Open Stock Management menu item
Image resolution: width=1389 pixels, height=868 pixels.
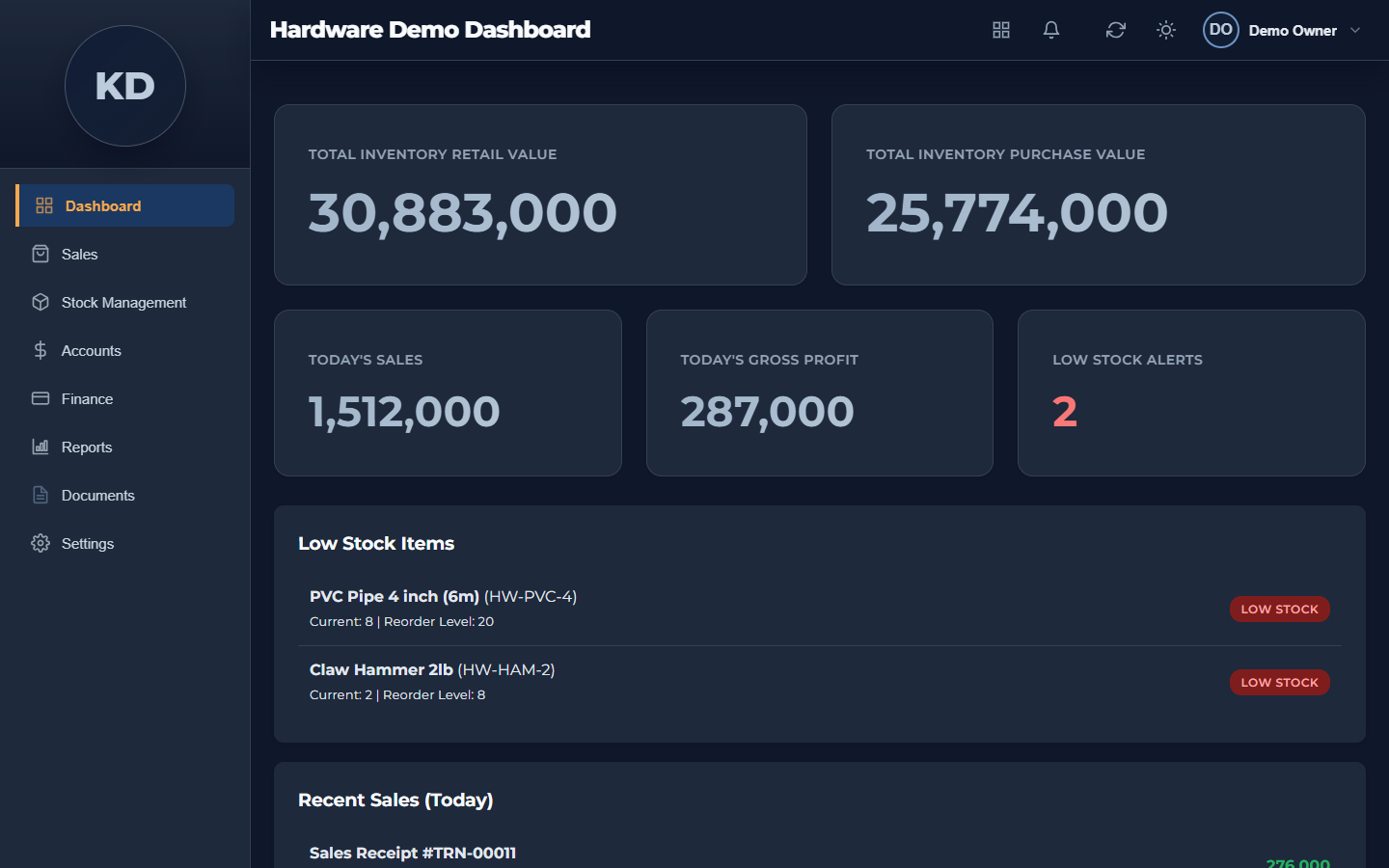(x=125, y=302)
